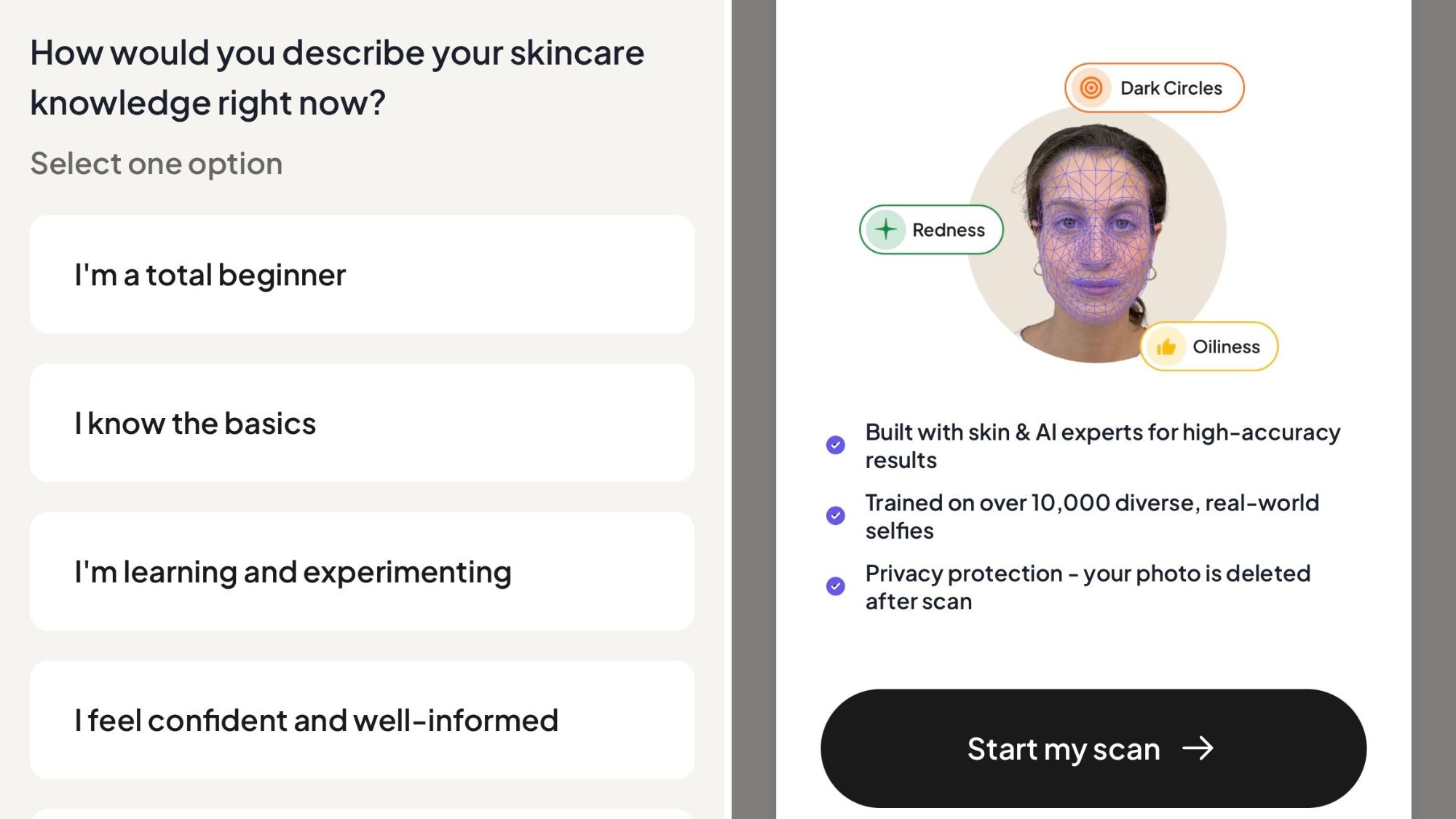Choose "I feel confident and well-informed" option

tap(362, 720)
